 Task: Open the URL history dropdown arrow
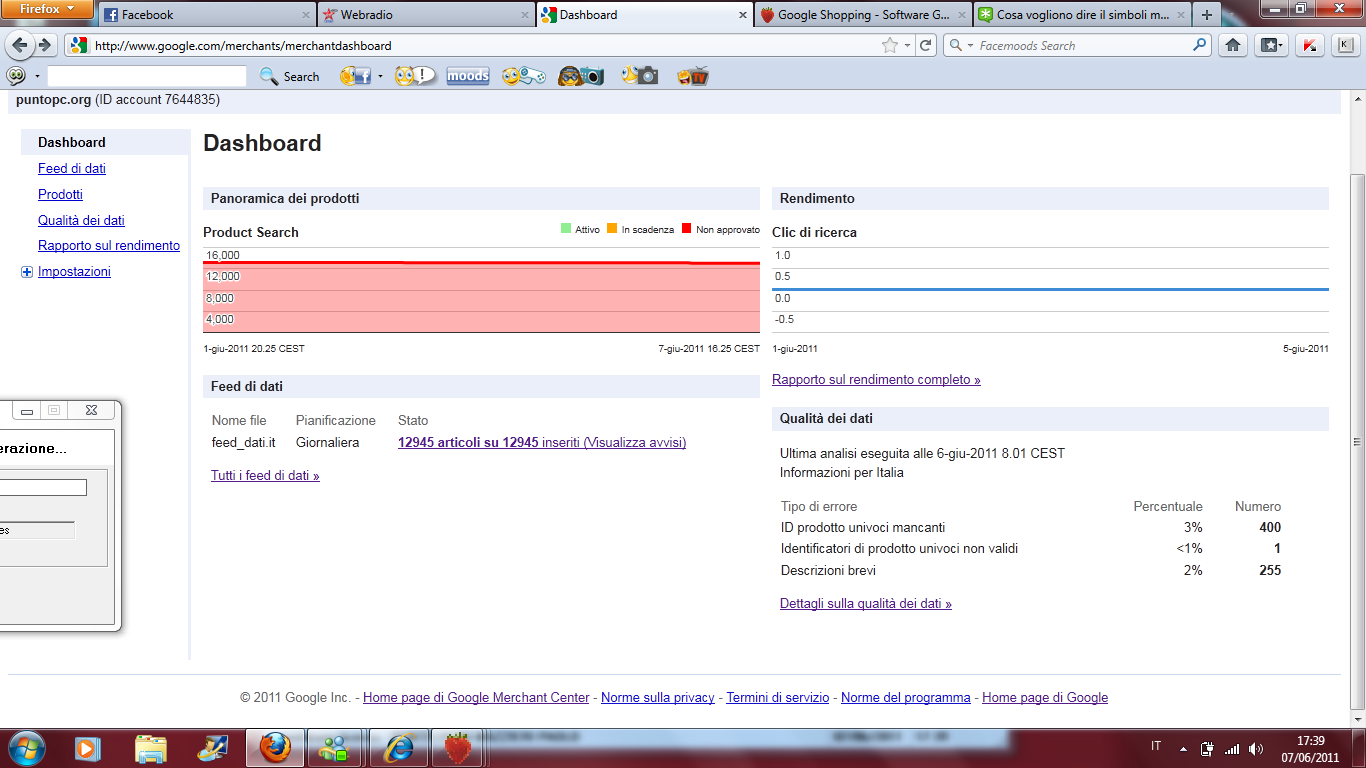907,45
